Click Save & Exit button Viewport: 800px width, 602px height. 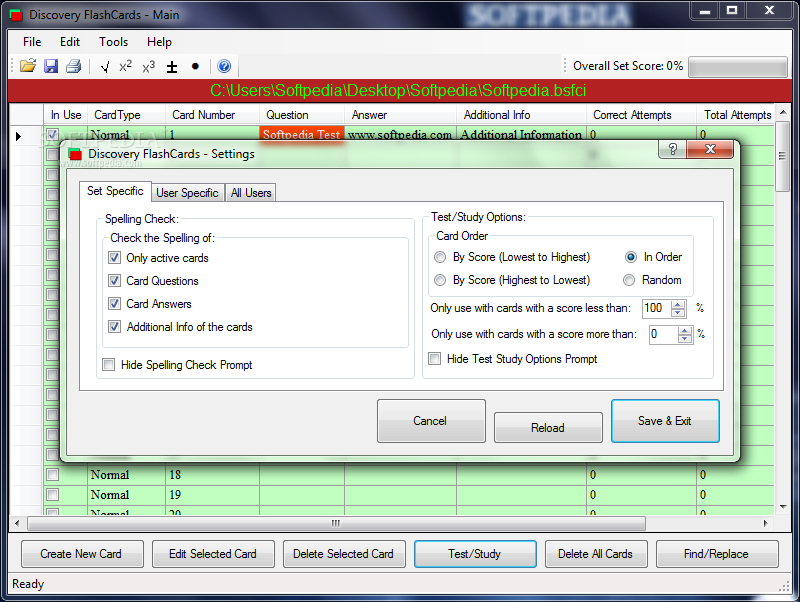pyautogui.click(x=665, y=421)
